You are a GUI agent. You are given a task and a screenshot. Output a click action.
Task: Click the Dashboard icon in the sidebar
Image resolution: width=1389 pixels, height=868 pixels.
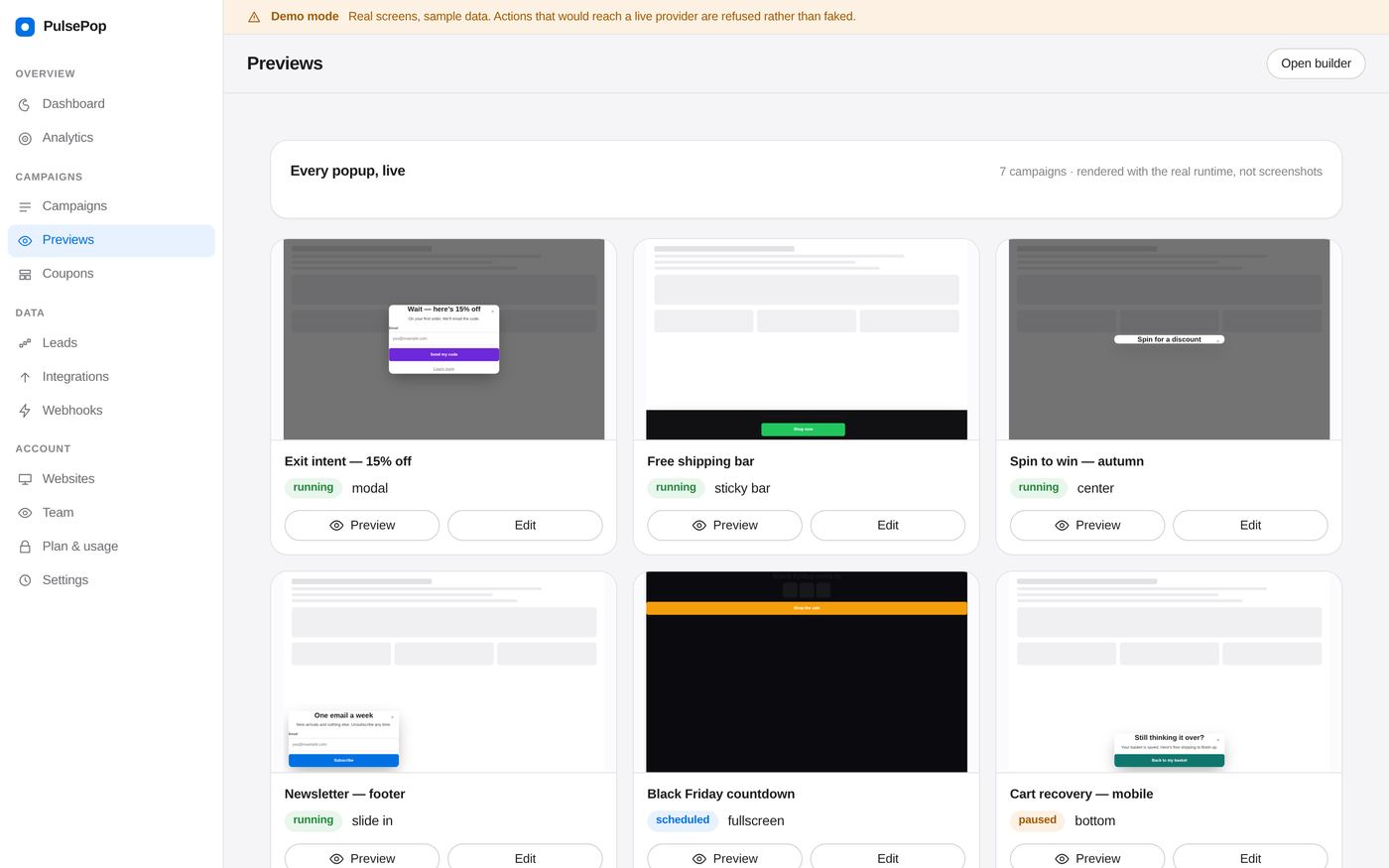tap(25, 104)
